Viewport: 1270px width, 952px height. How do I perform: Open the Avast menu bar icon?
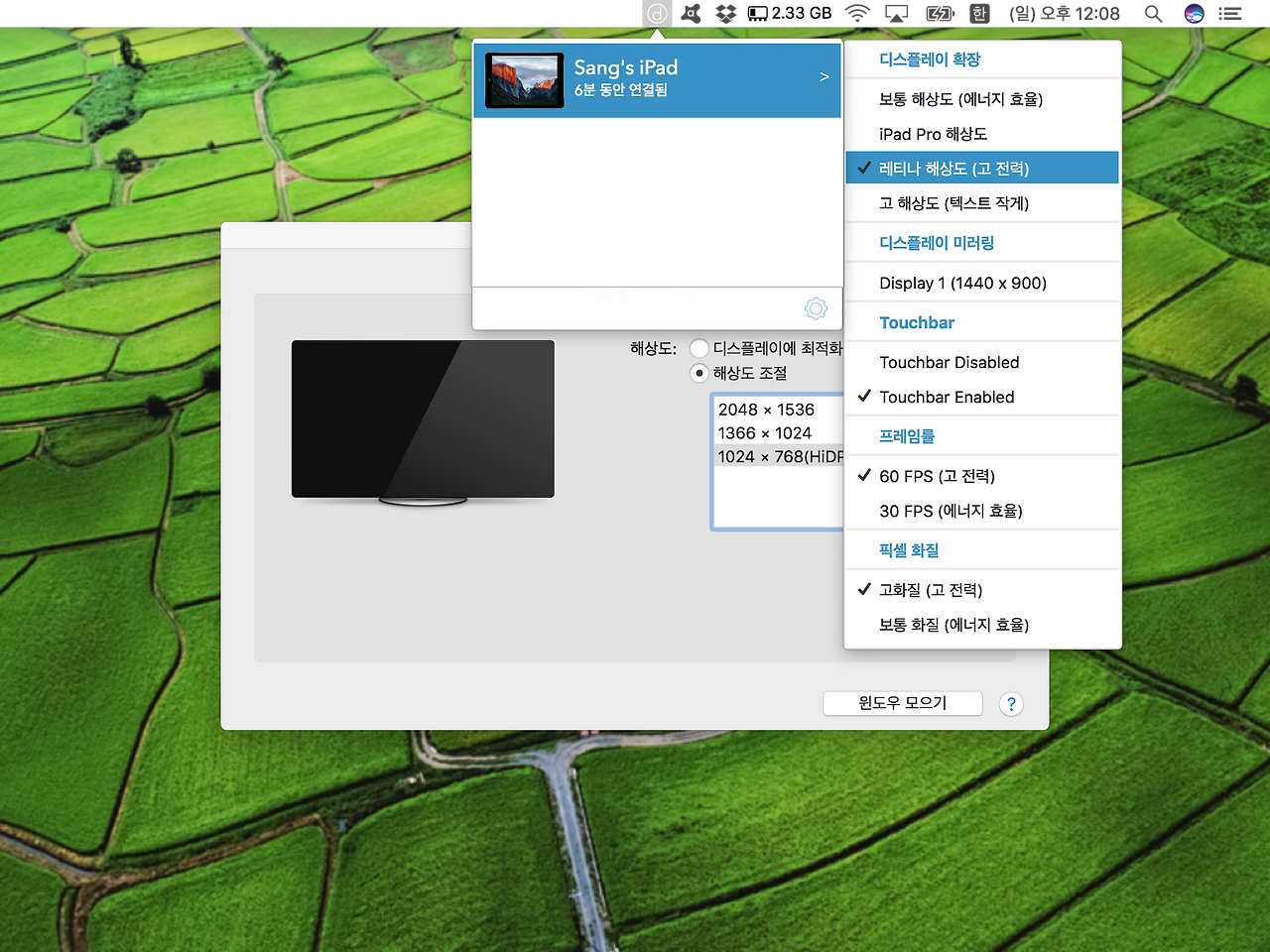[x=692, y=14]
